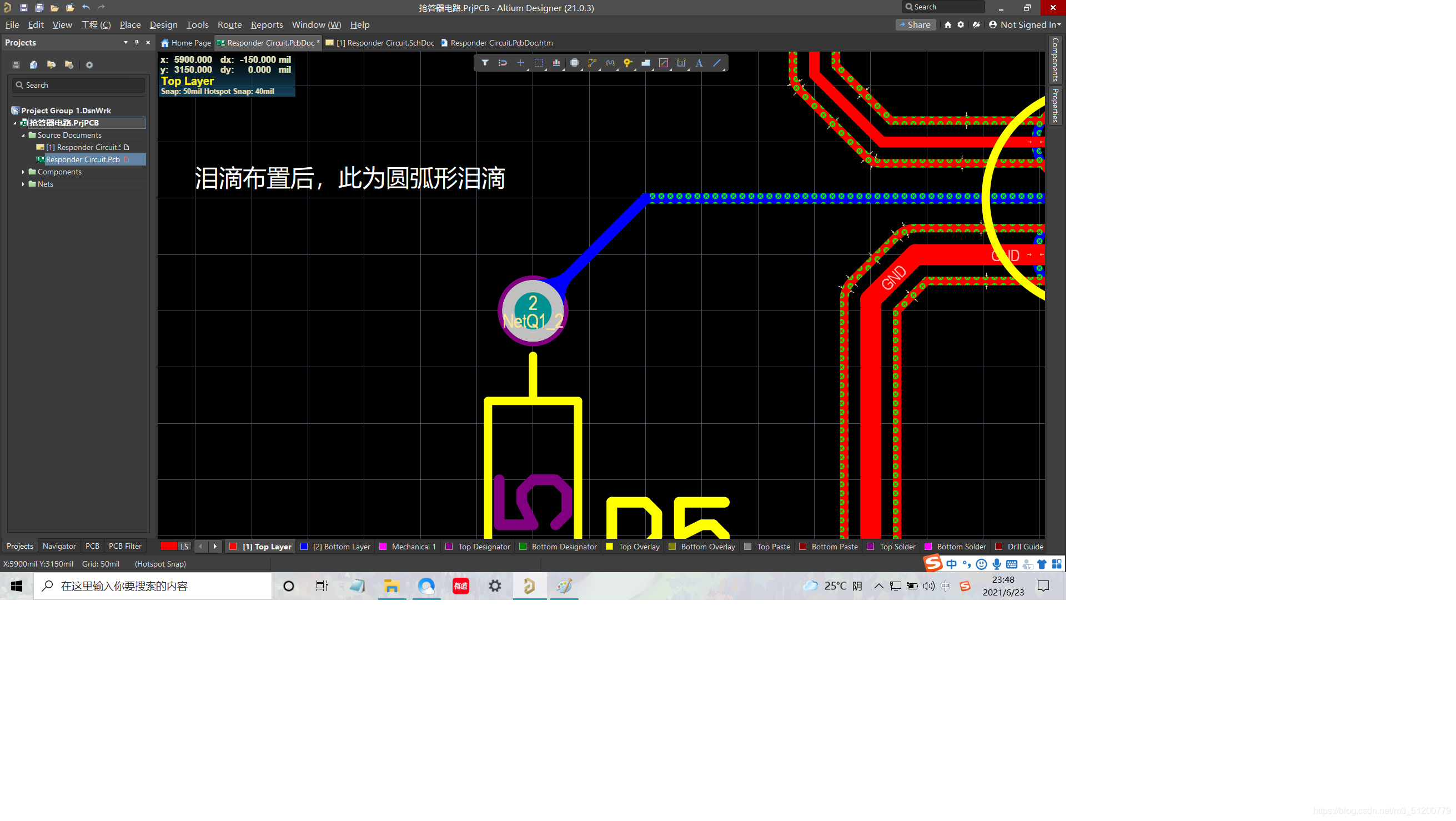Pick the place polygon pour tool
This screenshot has width=1456, height=821.
click(645, 63)
